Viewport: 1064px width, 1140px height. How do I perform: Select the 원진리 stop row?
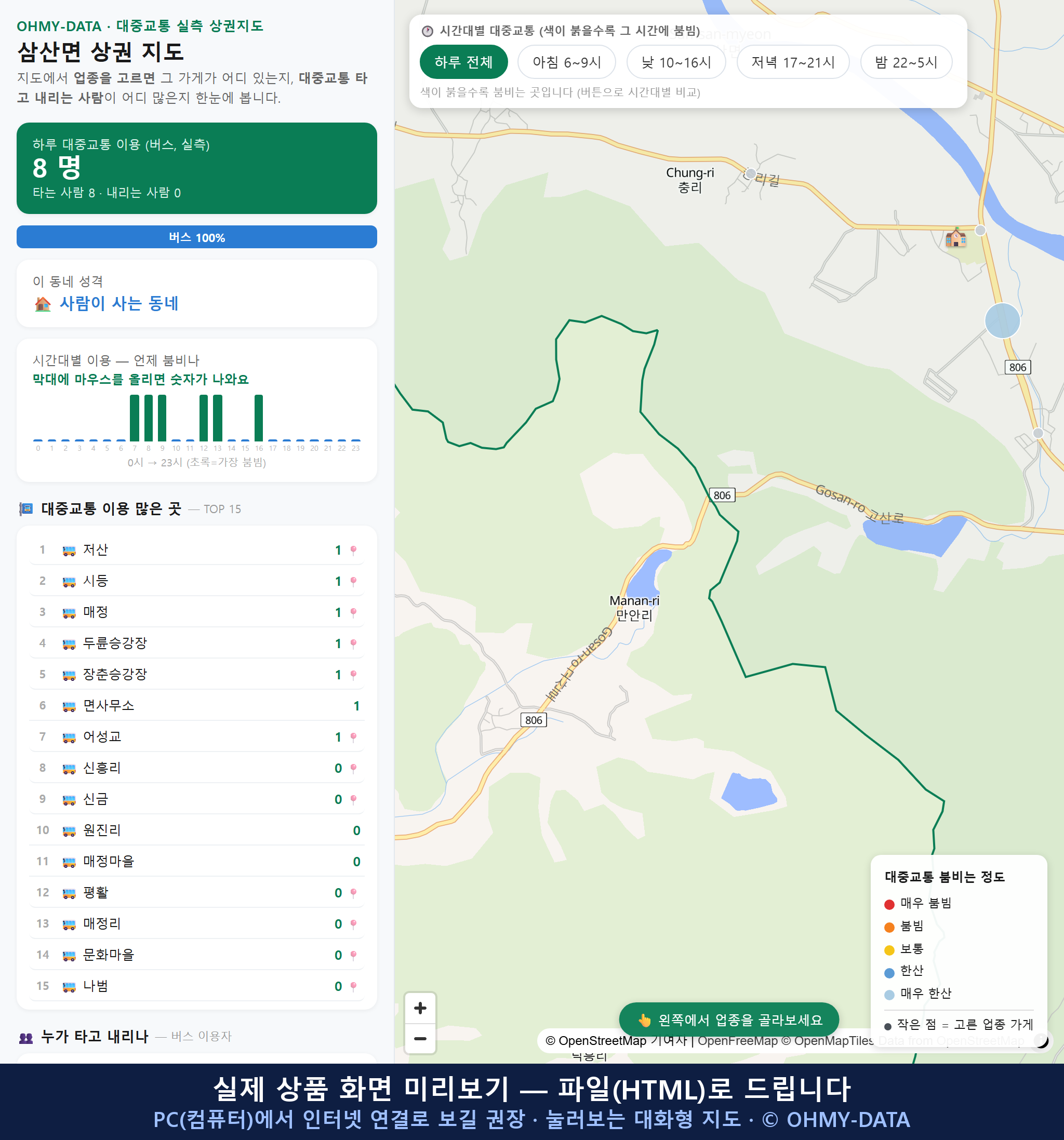click(197, 830)
